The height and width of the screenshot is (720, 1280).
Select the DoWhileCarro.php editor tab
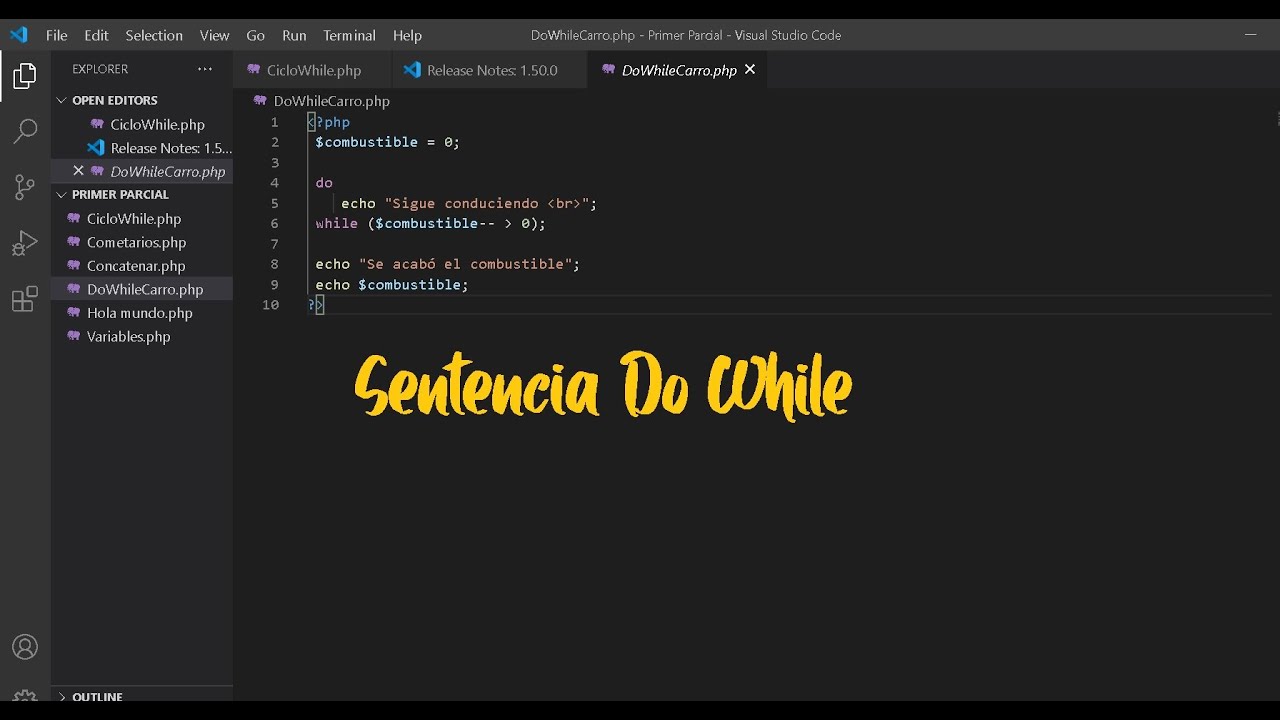pos(678,70)
